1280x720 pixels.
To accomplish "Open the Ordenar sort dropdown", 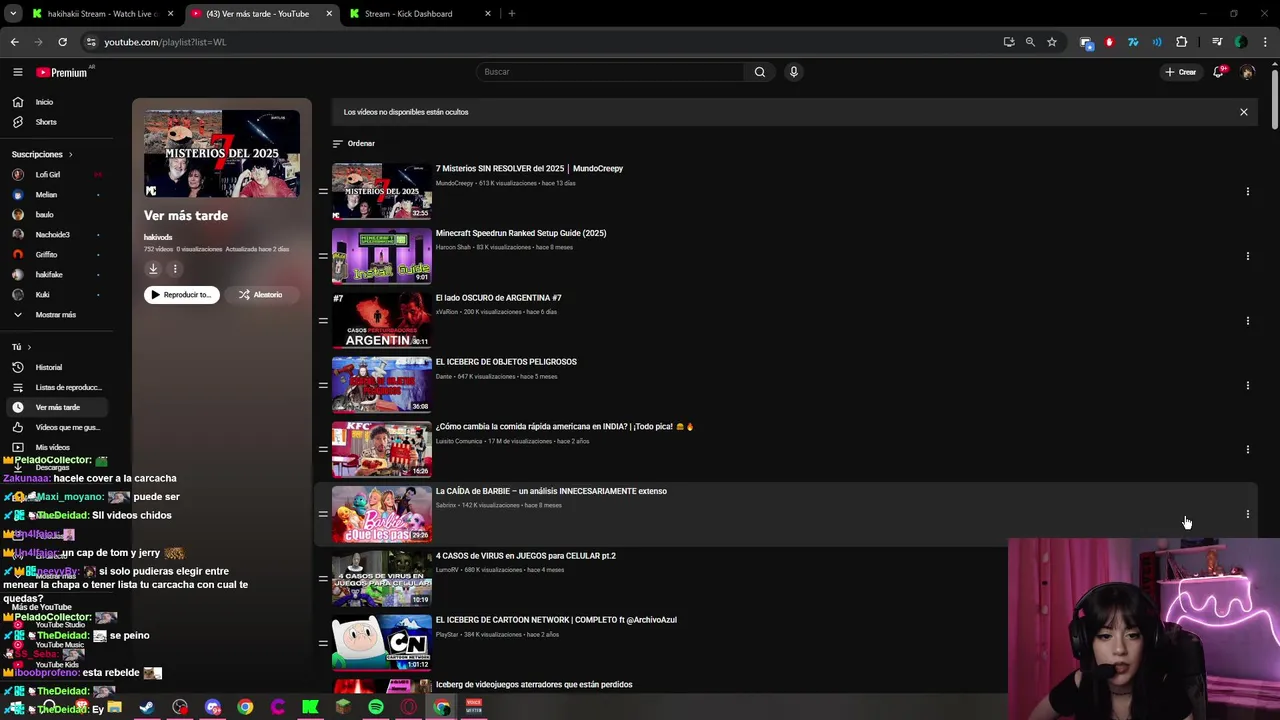I will point(353,144).
